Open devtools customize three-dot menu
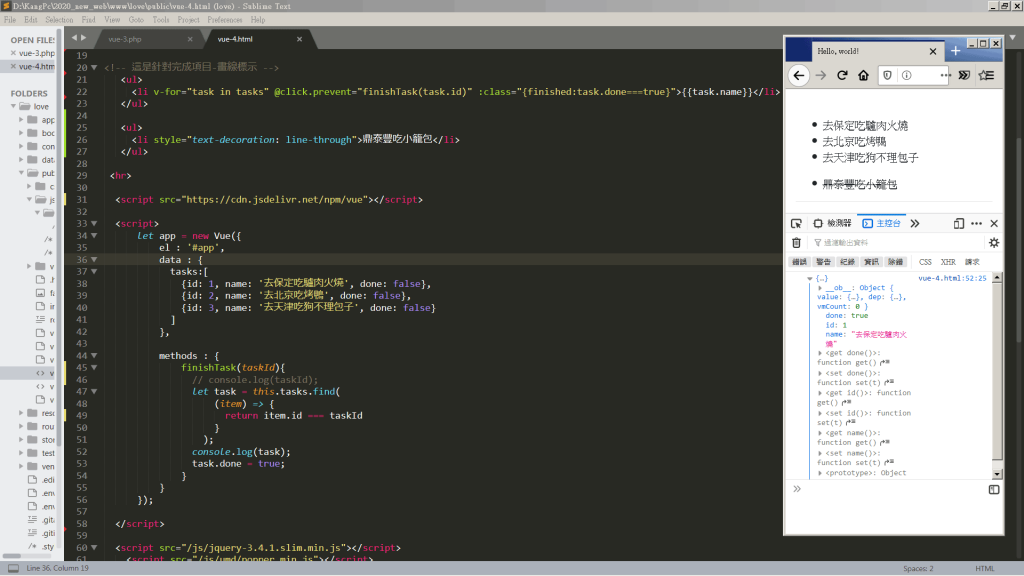The width and height of the screenshot is (1024, 576). [976, 223]
